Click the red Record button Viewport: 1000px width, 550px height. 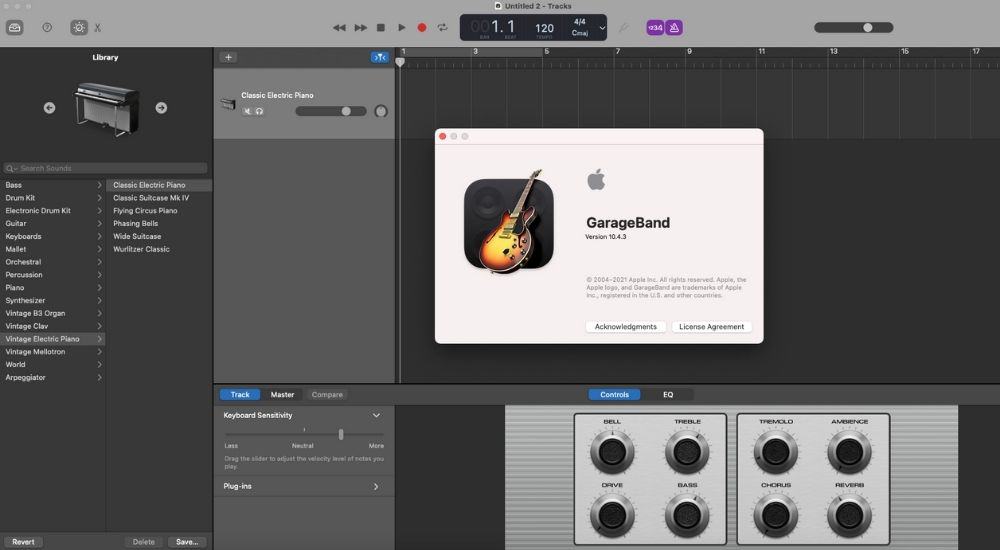(x=422, y=27)
